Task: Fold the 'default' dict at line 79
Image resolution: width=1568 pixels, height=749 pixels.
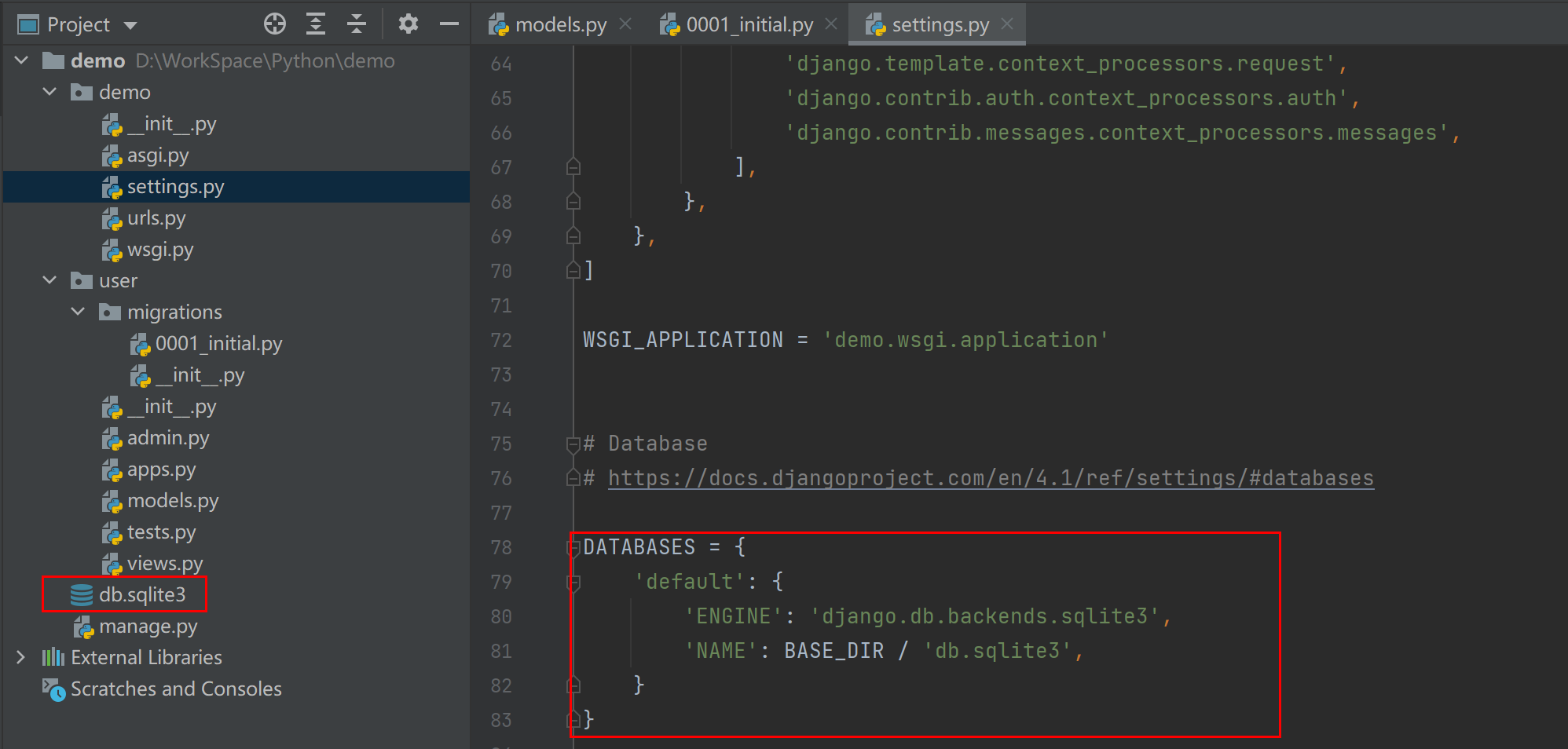Action: click(573, 582)
